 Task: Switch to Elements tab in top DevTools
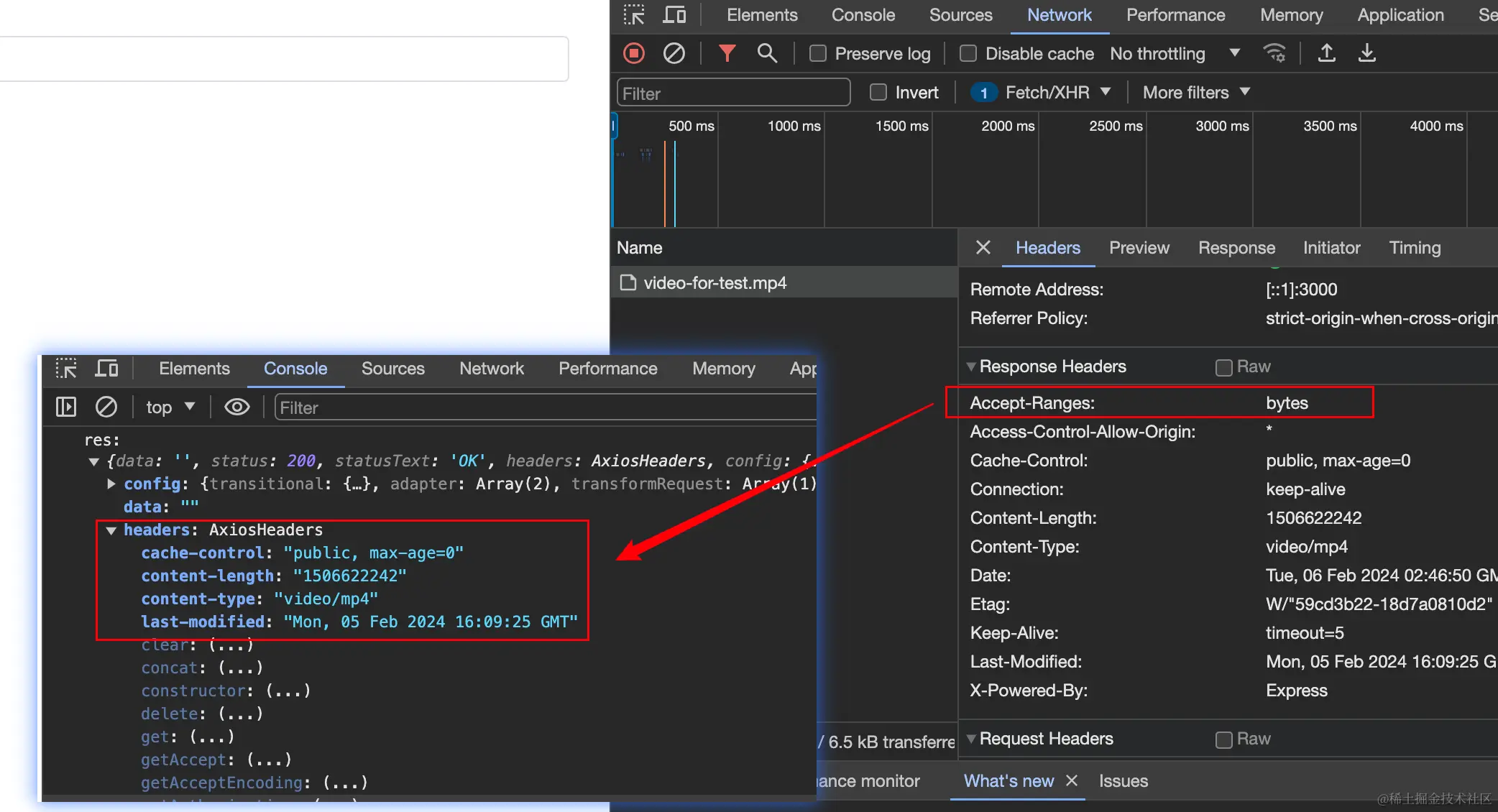[762, 15]
